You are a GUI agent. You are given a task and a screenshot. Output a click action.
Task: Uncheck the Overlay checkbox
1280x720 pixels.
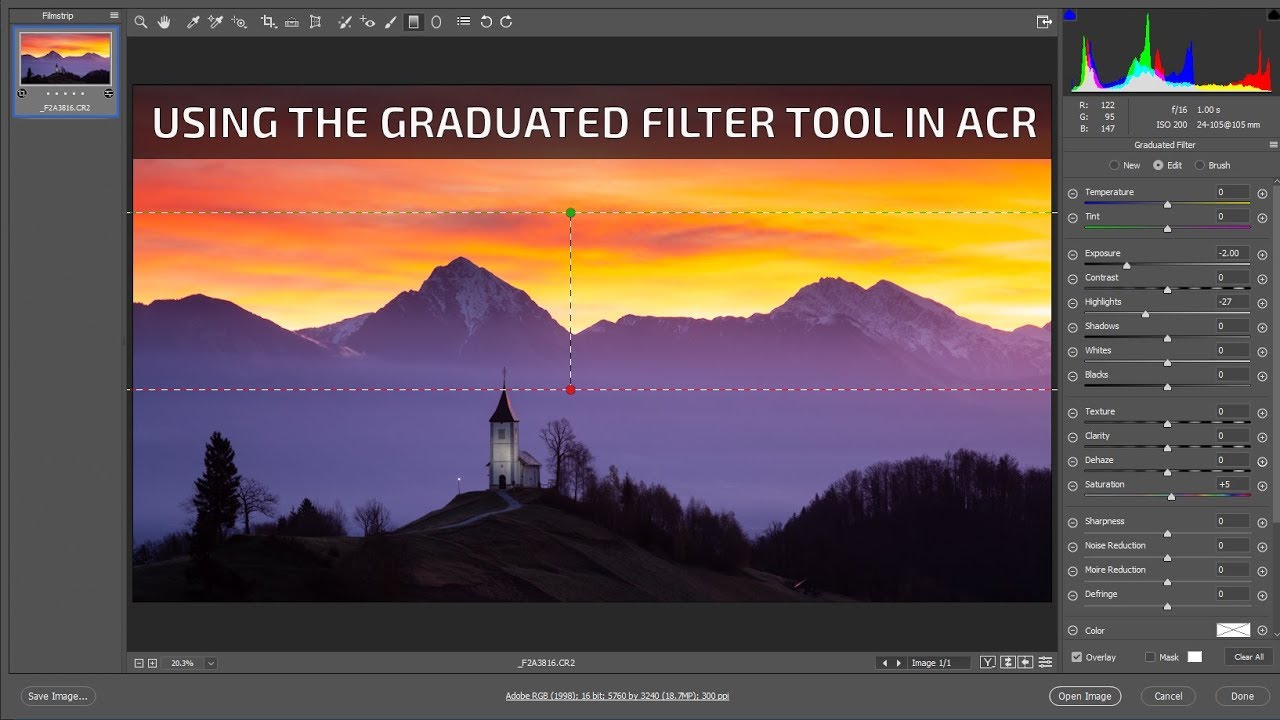(1076, 657)
